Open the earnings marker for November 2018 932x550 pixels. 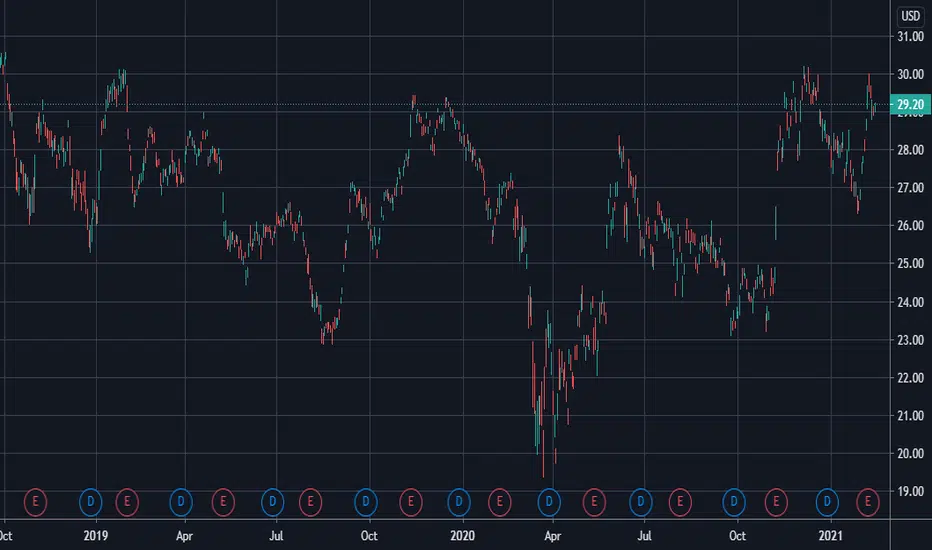click(35, 502)
